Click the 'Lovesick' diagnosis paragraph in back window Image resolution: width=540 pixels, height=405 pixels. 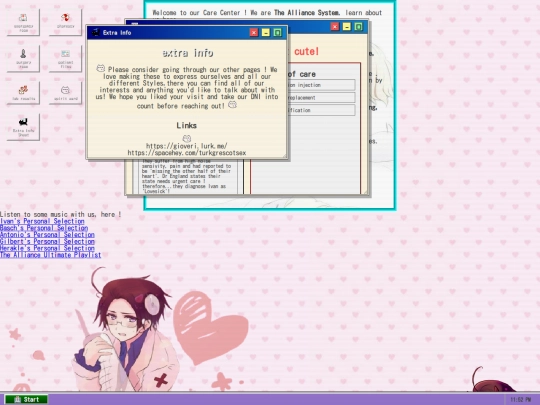click(186, 176)
